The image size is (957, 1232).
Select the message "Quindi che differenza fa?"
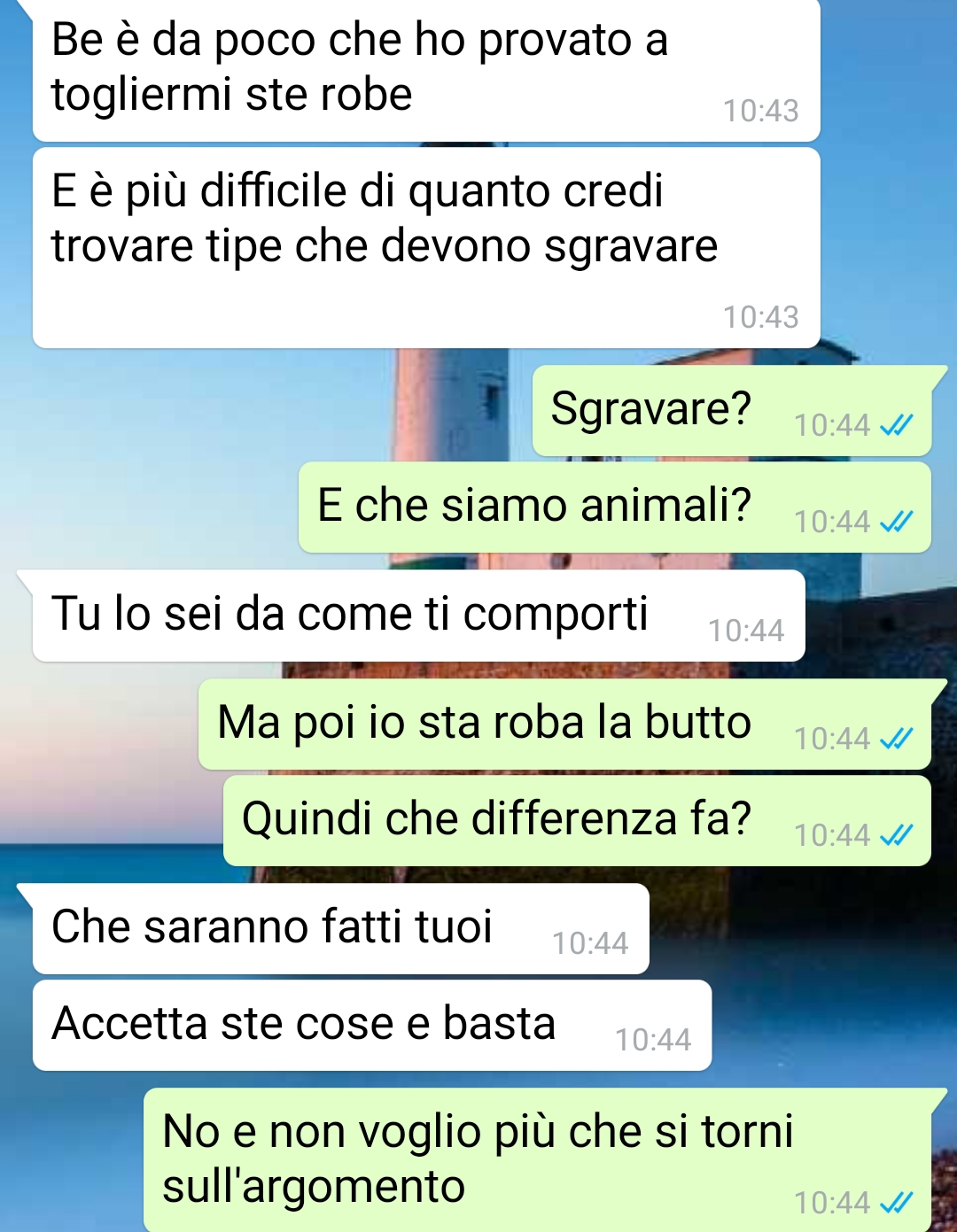coord(577,821)
